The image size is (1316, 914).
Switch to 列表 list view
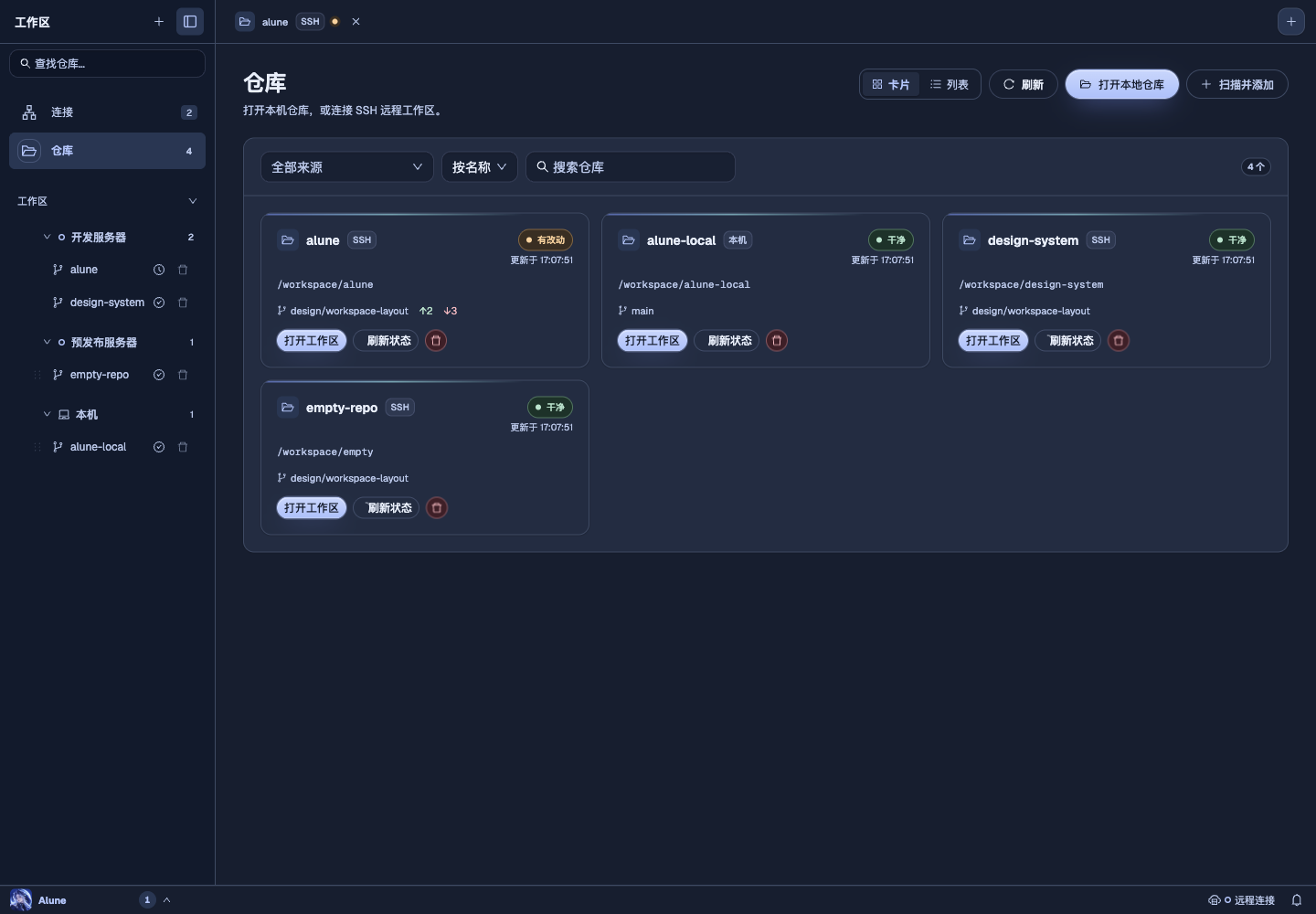point(950,84)
